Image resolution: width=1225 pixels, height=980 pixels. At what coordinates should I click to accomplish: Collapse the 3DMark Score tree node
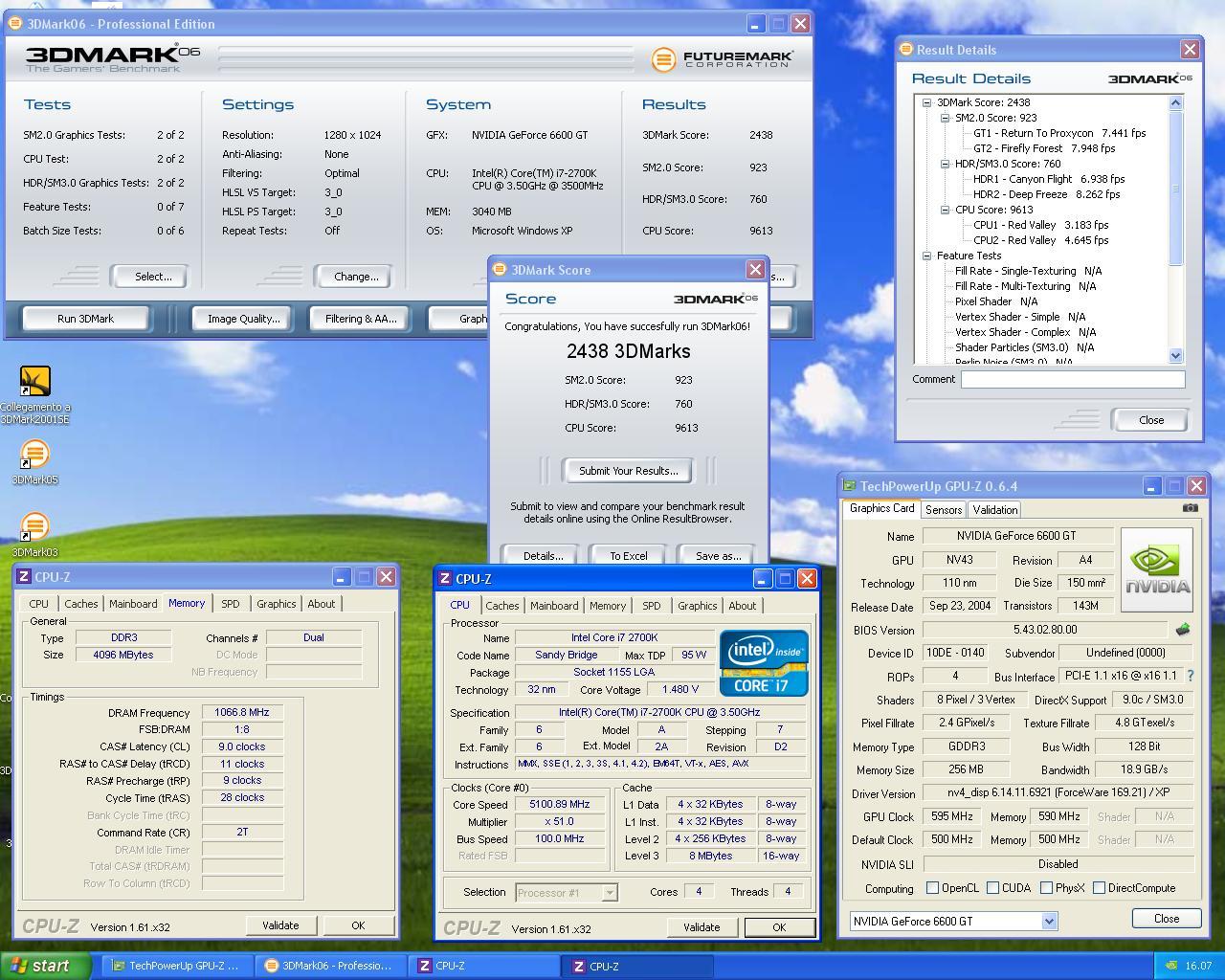(x=926, y=102)
